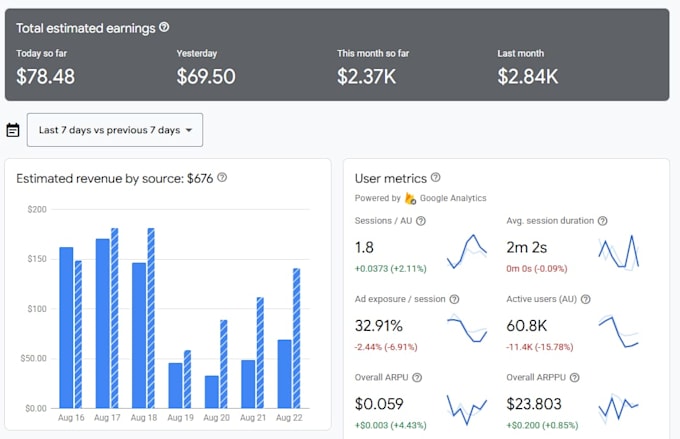Select the solid Aug 18 revenue bar

pos(139,335)
